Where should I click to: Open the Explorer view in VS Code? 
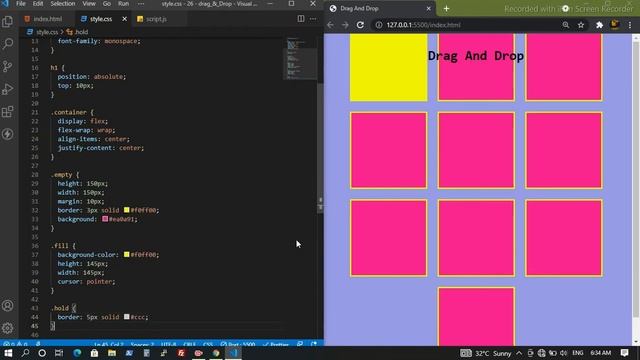click(7, 21)
